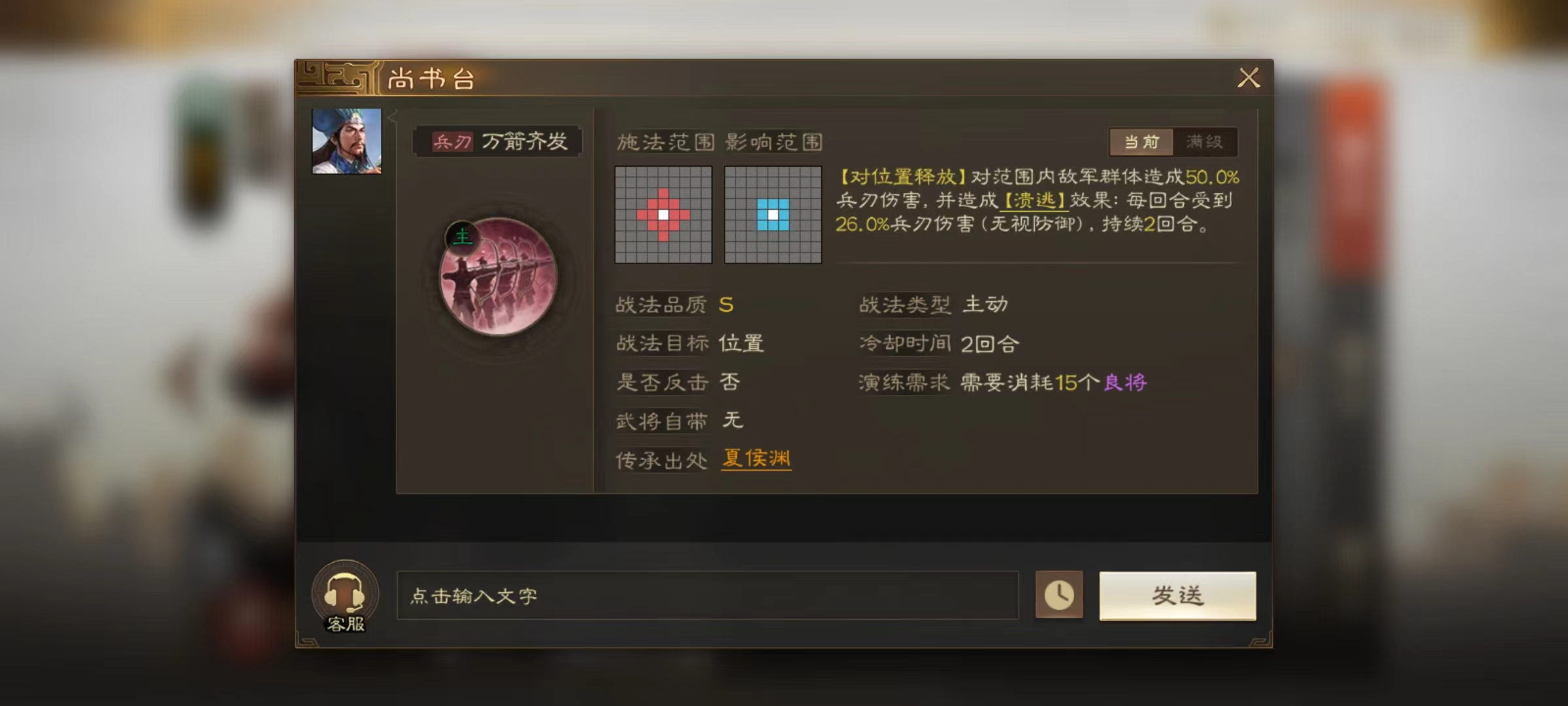Switch to the 满级 max level view
The height and width of the screenshot is (706, 1568).
point(1205,142)
